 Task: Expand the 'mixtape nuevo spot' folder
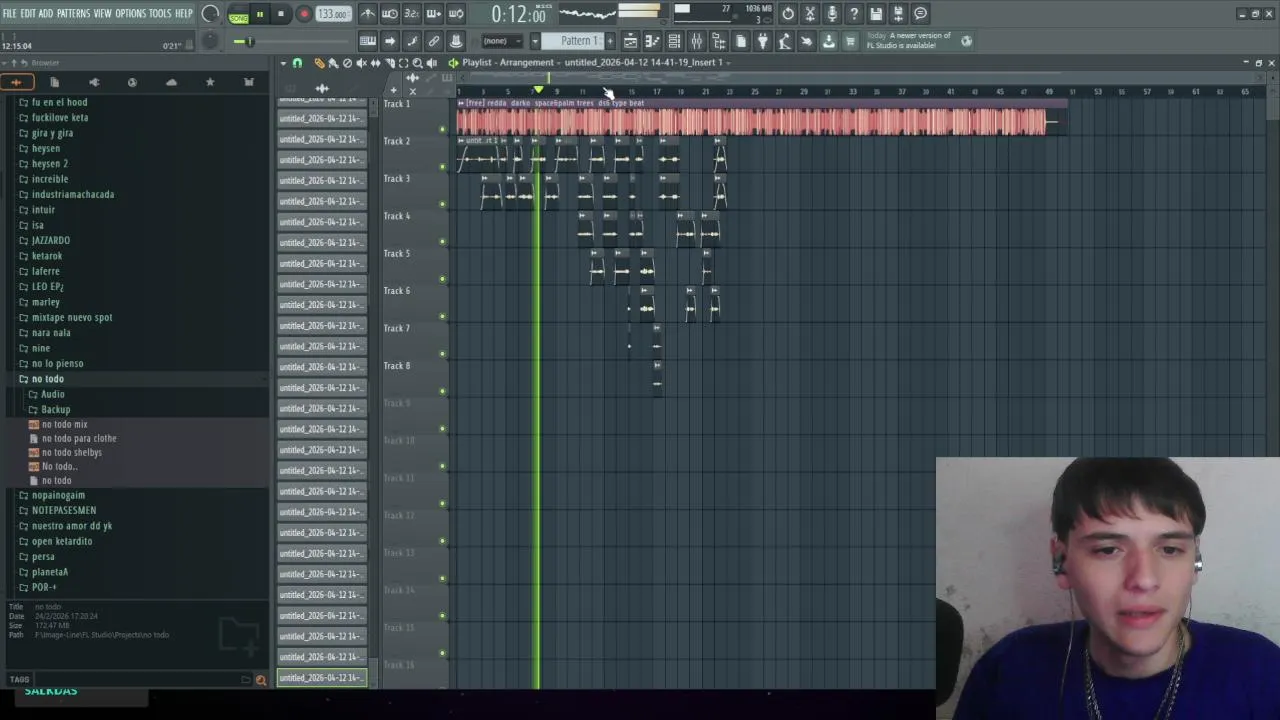pyautogui.click(x=72, y=317)
